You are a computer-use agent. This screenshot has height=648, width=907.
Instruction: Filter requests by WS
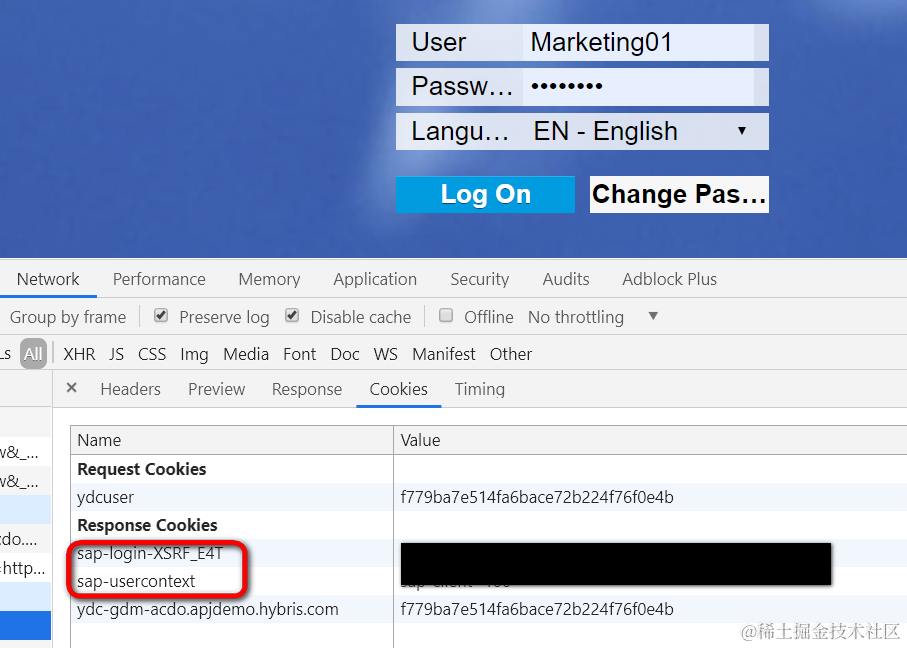[386, 354]
